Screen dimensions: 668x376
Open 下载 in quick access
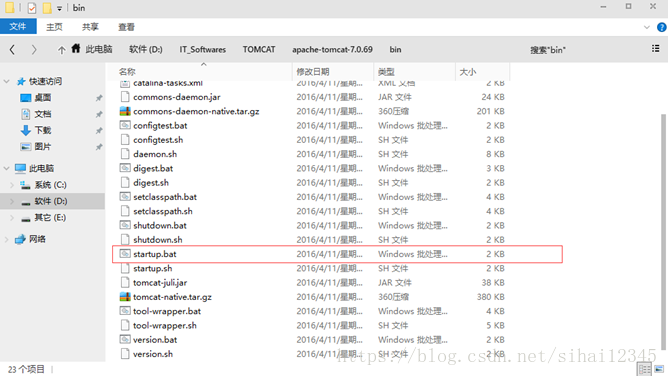[x=43, y=130]
